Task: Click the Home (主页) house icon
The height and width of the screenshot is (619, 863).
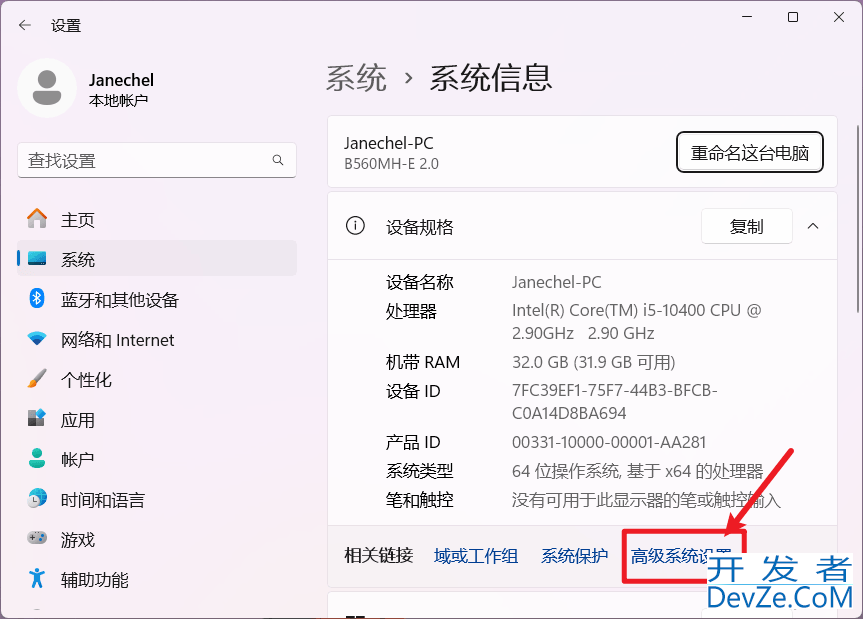Action: (x=37, y=219)
